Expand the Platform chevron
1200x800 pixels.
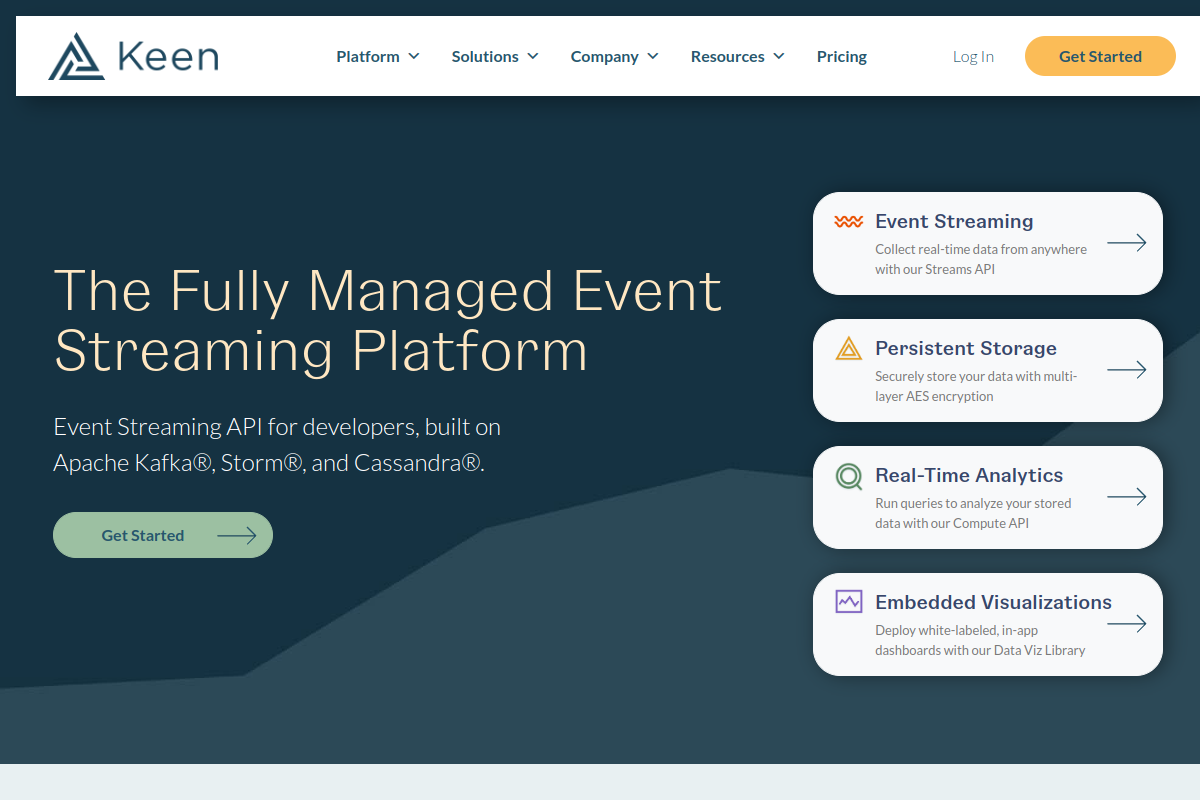tap(413, 56)
